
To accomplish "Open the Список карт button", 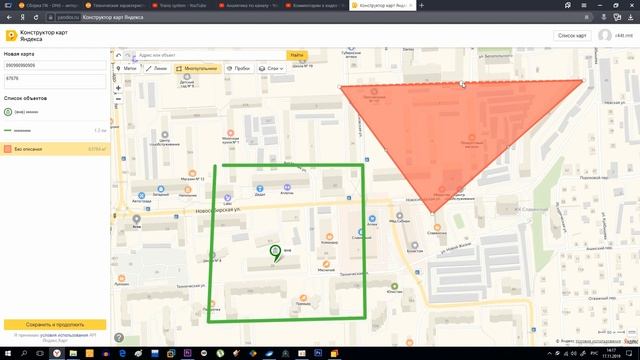I will point(572,36).
